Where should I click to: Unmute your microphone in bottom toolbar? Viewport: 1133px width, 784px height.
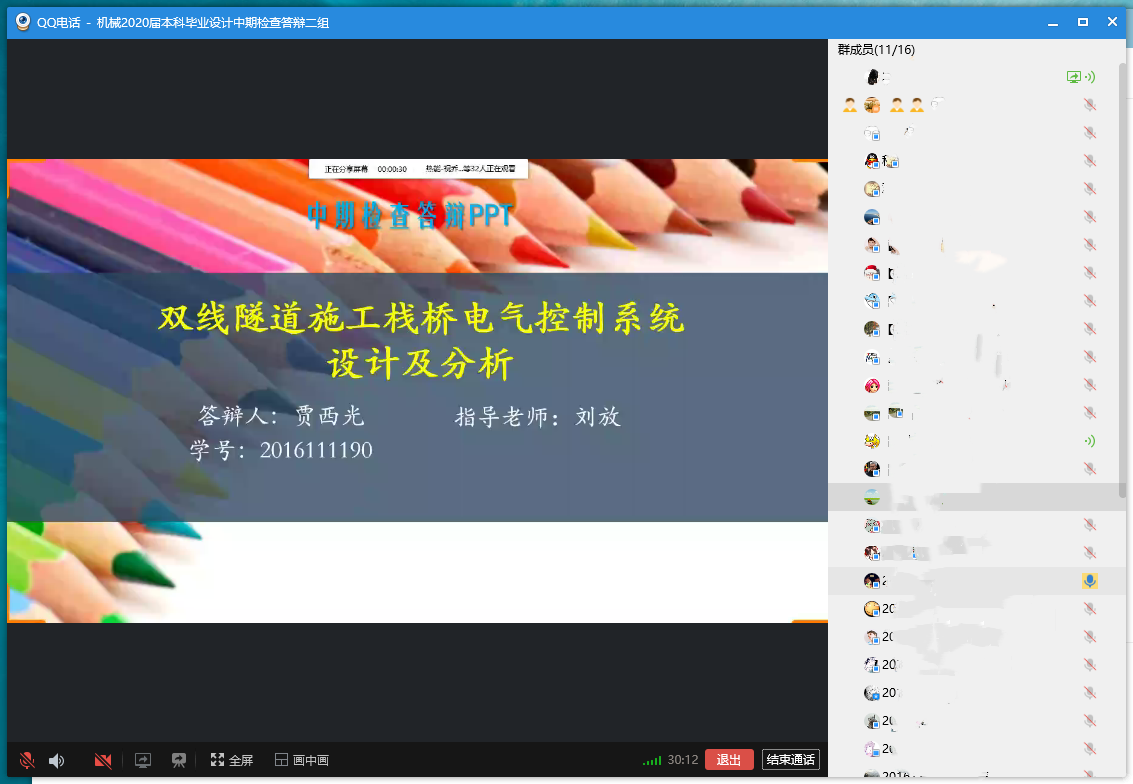[x=26, y=760]
